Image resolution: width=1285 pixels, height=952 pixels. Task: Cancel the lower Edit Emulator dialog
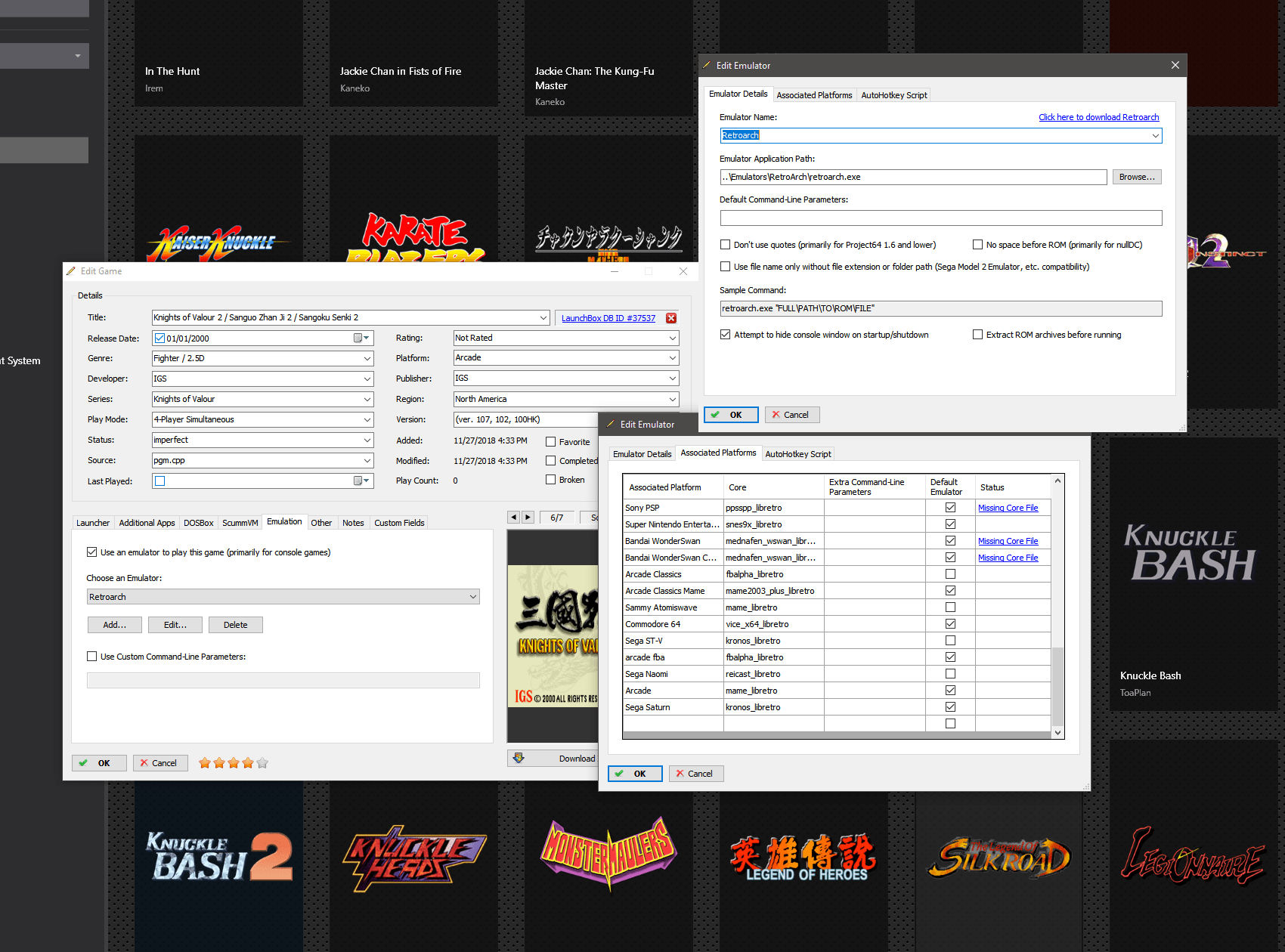click(x=696, y=774)
